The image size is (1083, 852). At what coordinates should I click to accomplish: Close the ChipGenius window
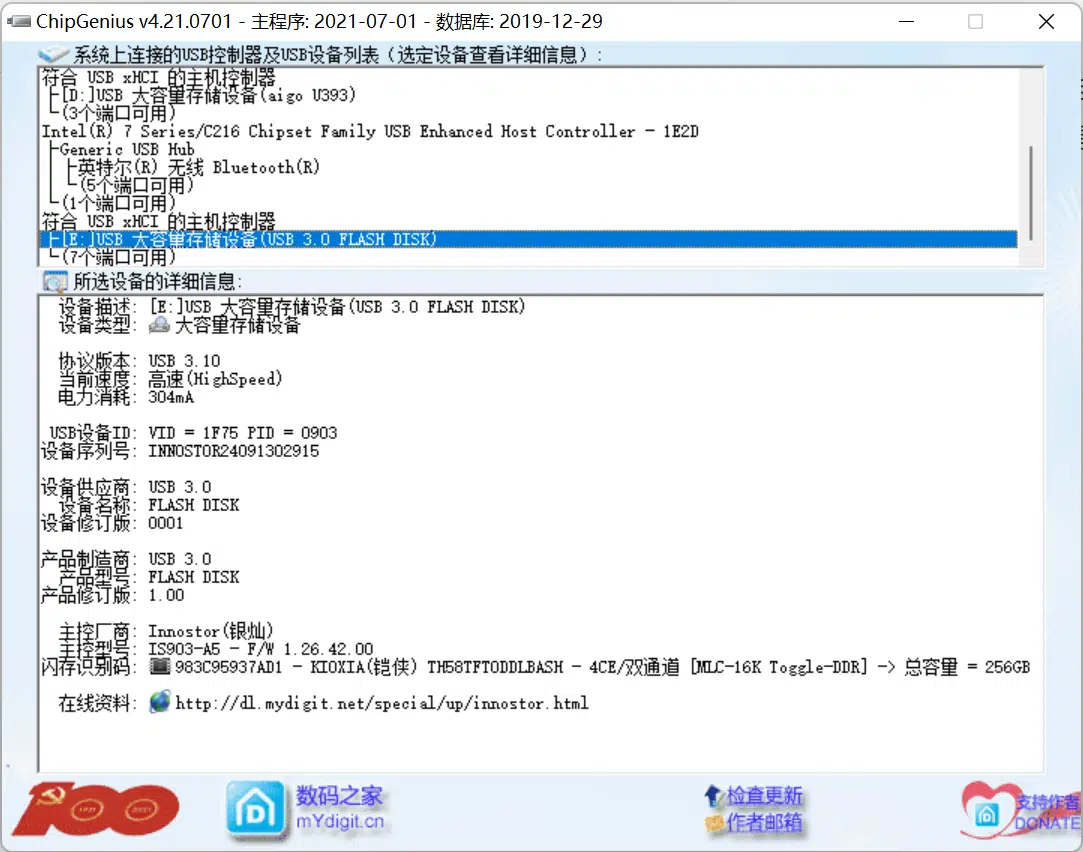[x=1046, y=21]
